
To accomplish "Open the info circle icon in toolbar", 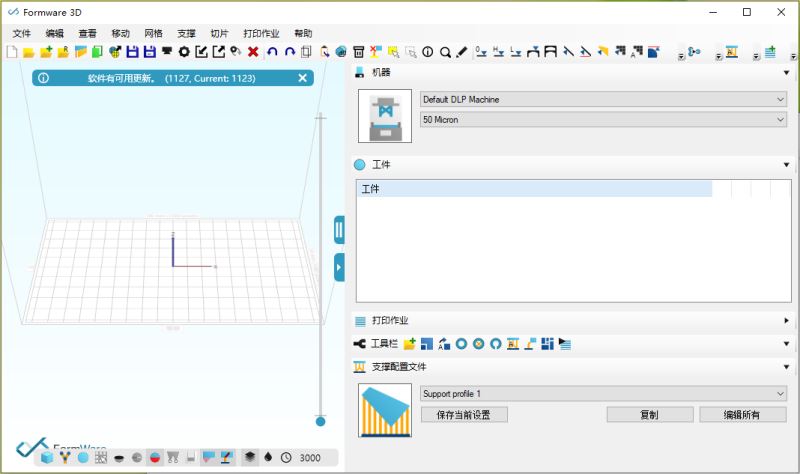I will (x=428, y=52).
